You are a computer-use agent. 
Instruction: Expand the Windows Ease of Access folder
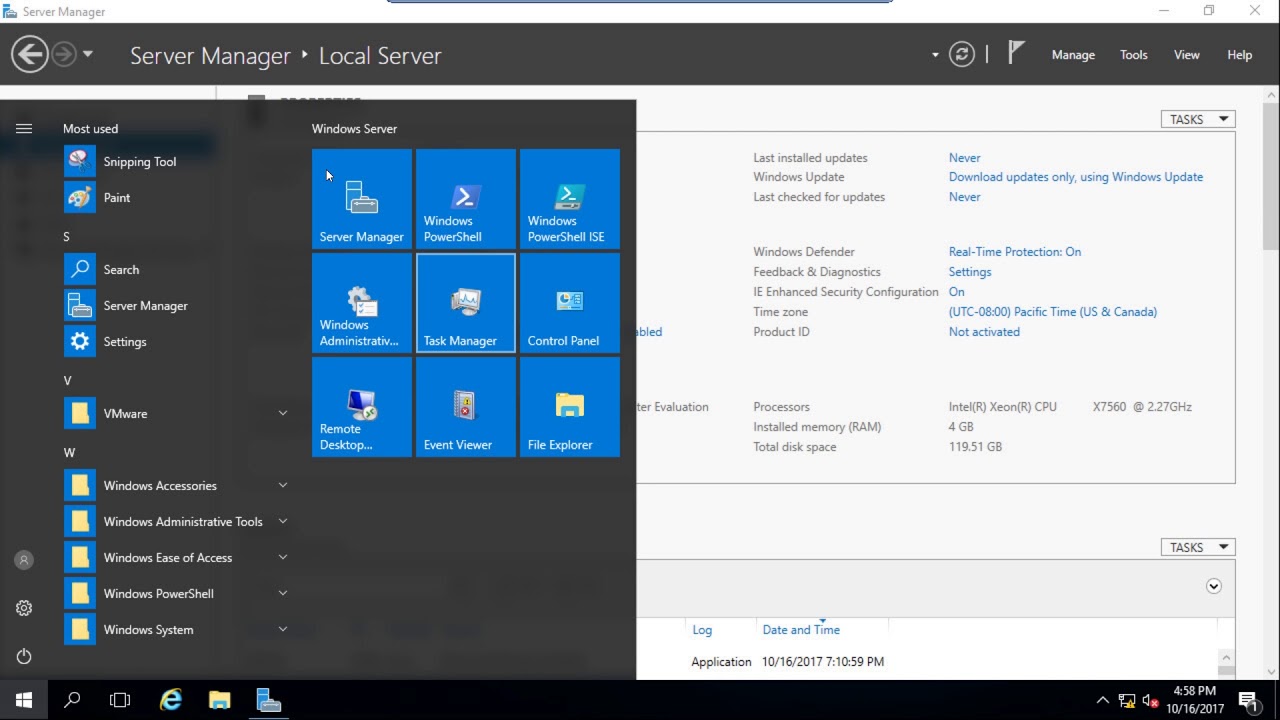click(x=176, y=557)
